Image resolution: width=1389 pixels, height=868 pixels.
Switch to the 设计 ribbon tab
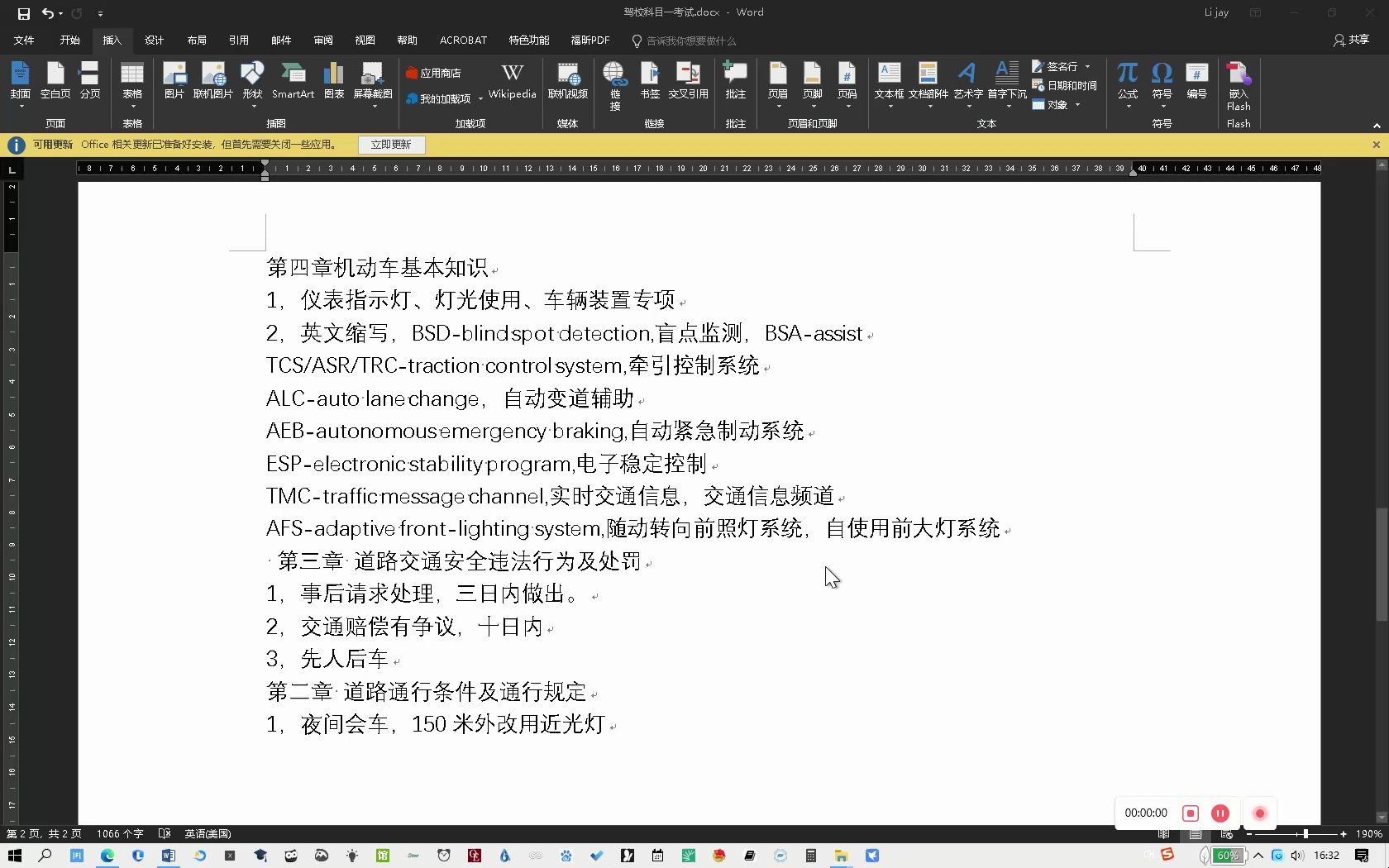(x=154, y=40)
